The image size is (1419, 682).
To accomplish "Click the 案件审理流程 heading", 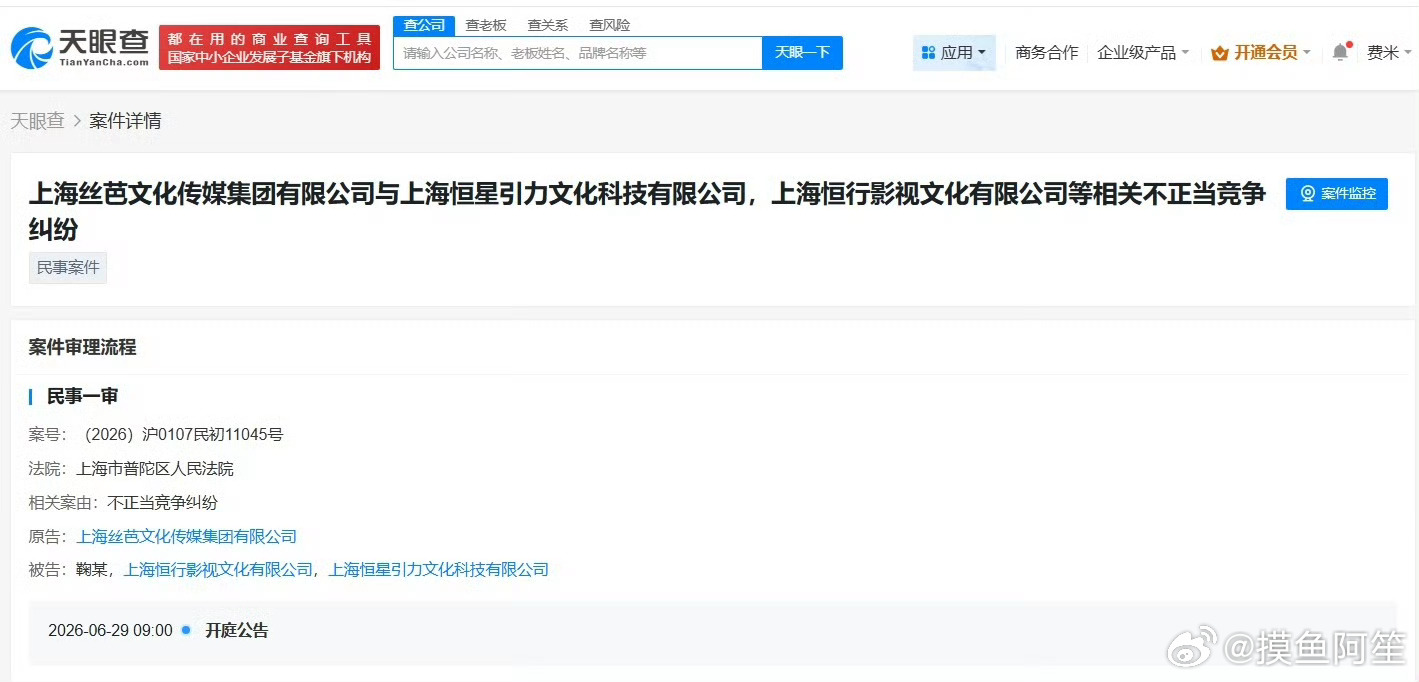I will (82, 347).
